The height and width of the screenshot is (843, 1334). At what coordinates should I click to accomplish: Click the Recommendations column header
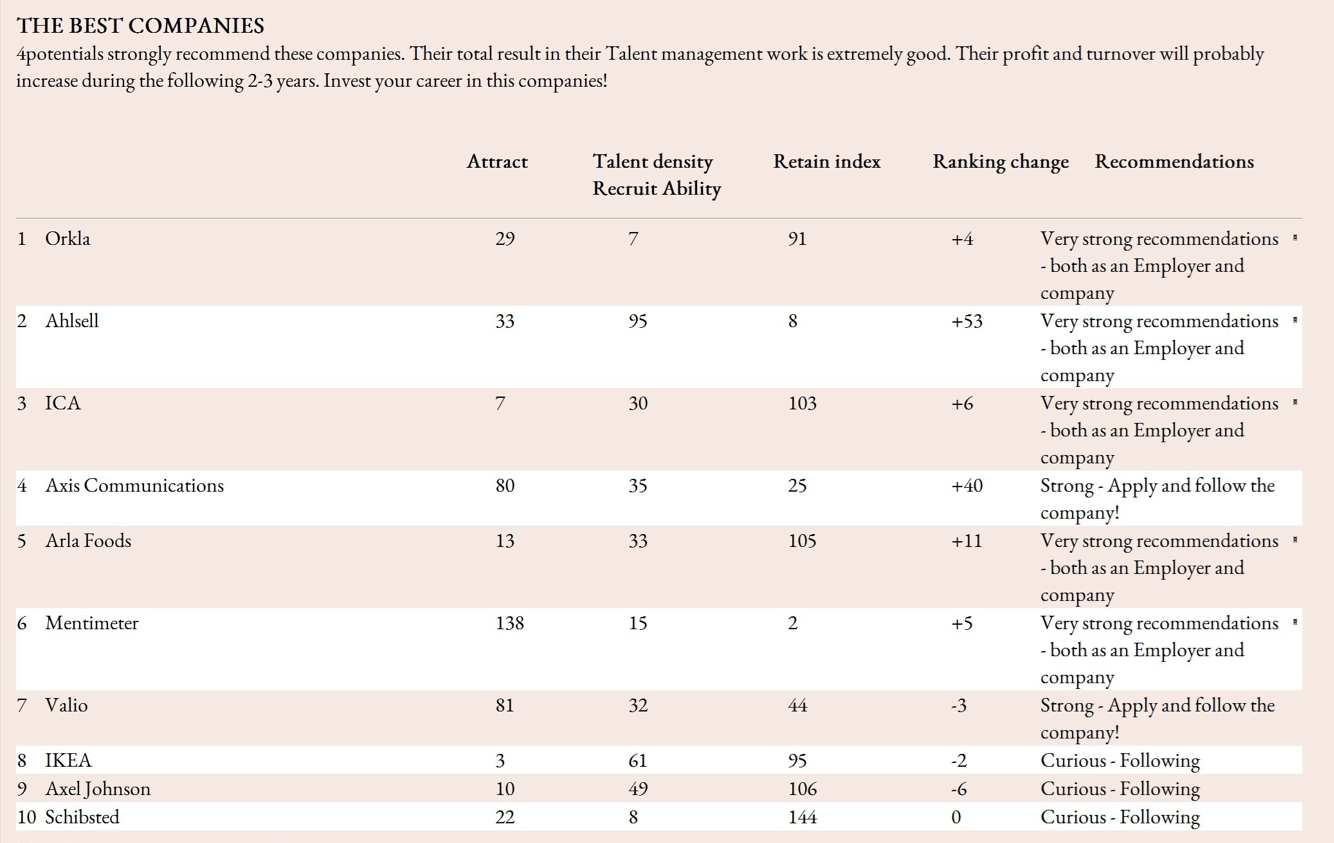coord(1174,162)
